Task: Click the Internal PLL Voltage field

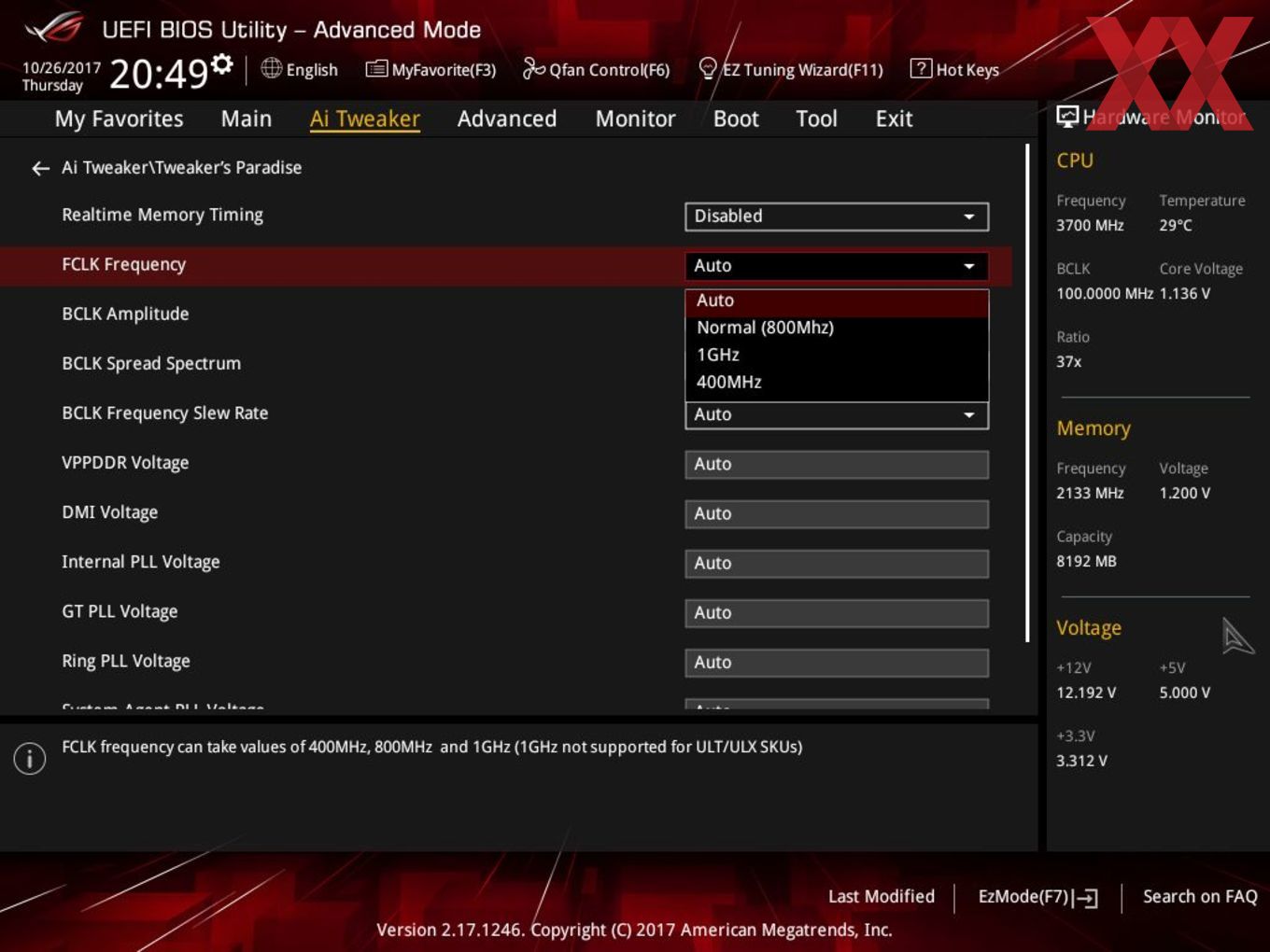Action: click(837, 563)
